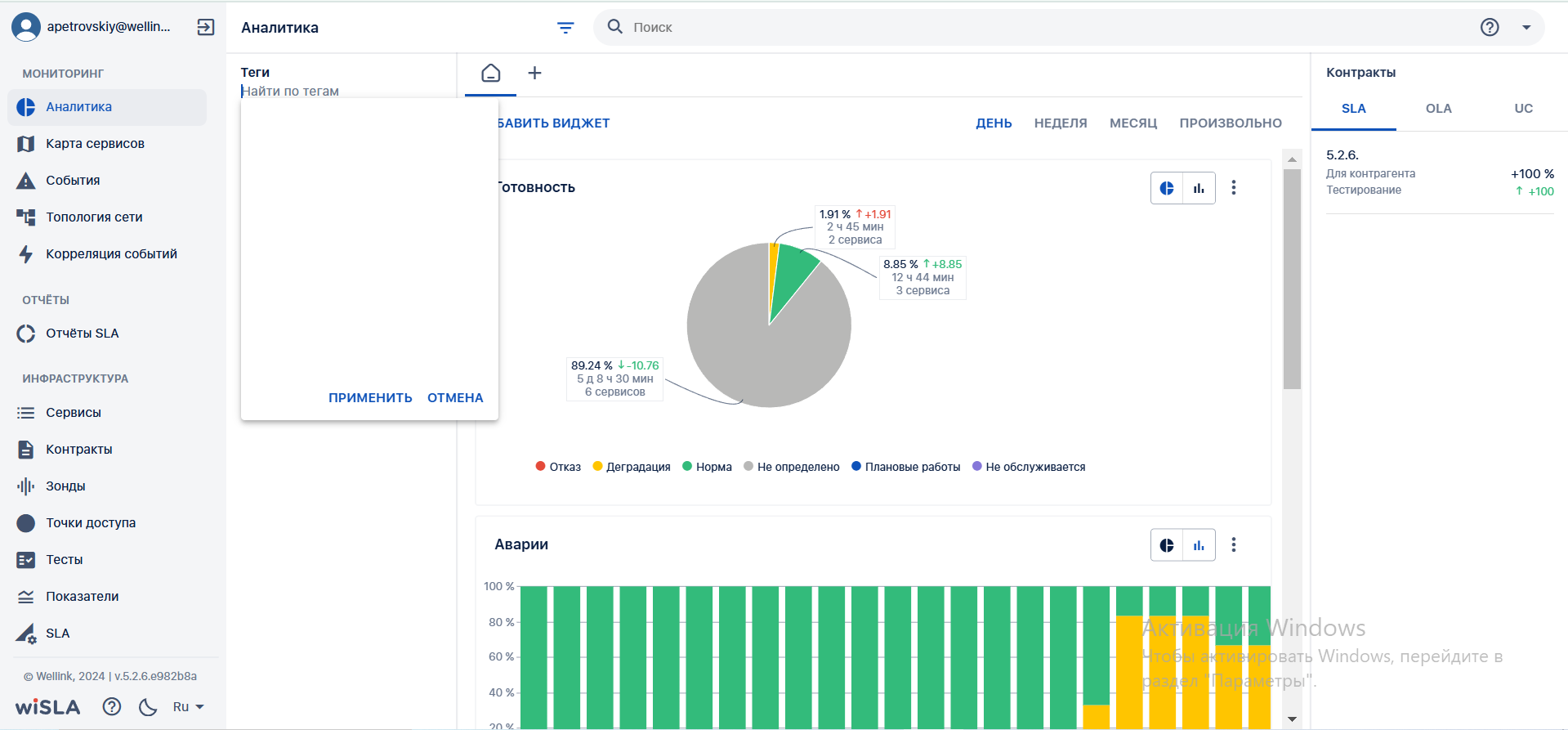Screen dimensions: 1568x730
Task: Switch Аварии widget to bar chart view
Action: (1199, 545)
